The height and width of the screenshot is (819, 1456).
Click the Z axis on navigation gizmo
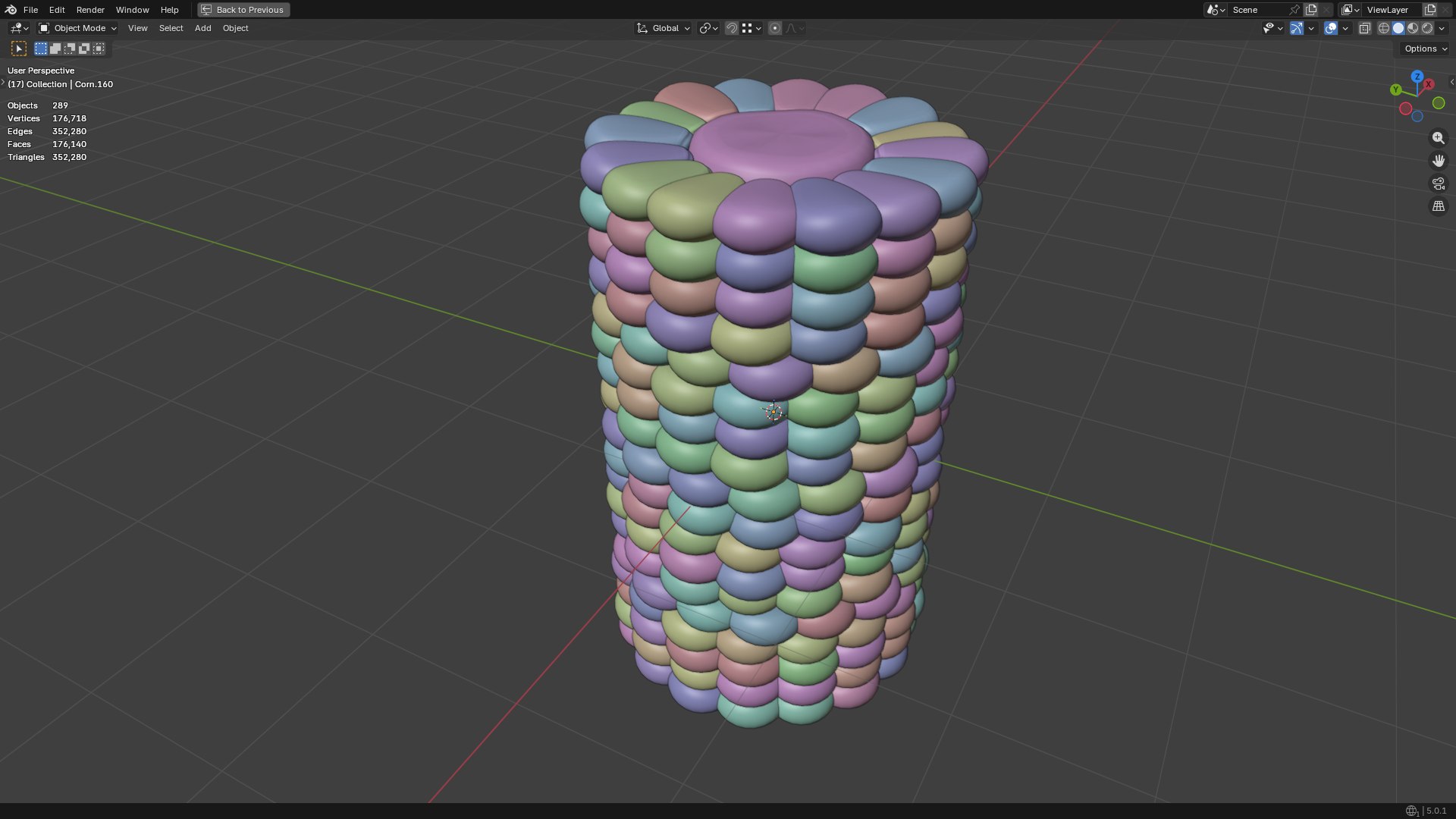point(1417,77)
